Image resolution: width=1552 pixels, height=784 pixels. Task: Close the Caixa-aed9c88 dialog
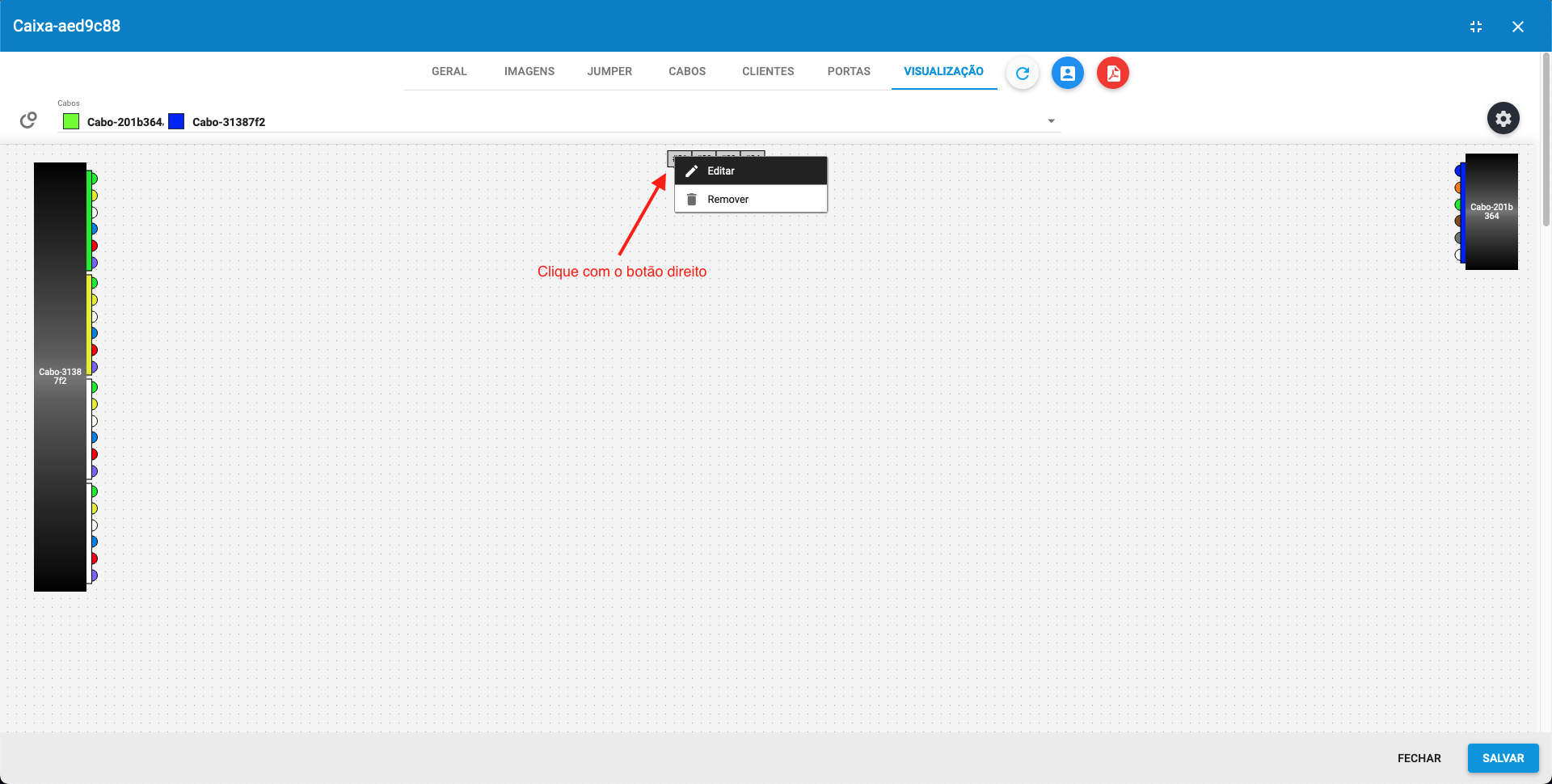point(1518,27)
